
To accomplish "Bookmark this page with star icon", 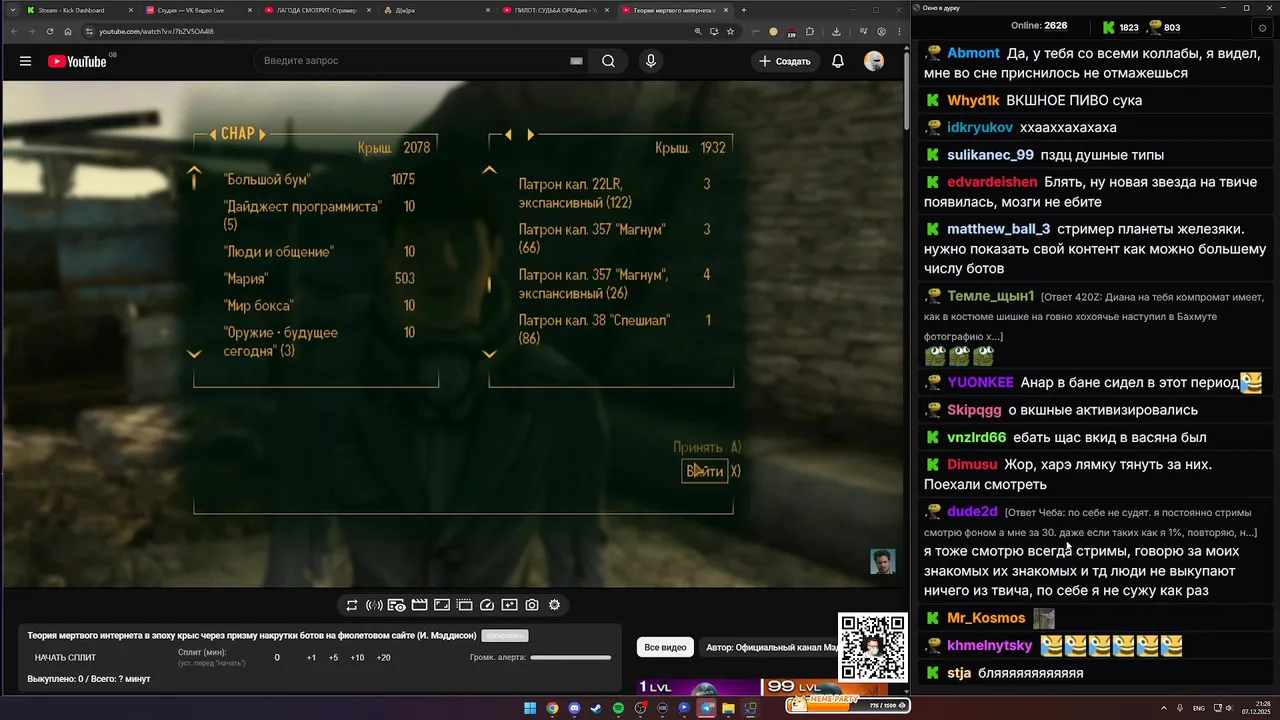I will [x=731, y=31].
